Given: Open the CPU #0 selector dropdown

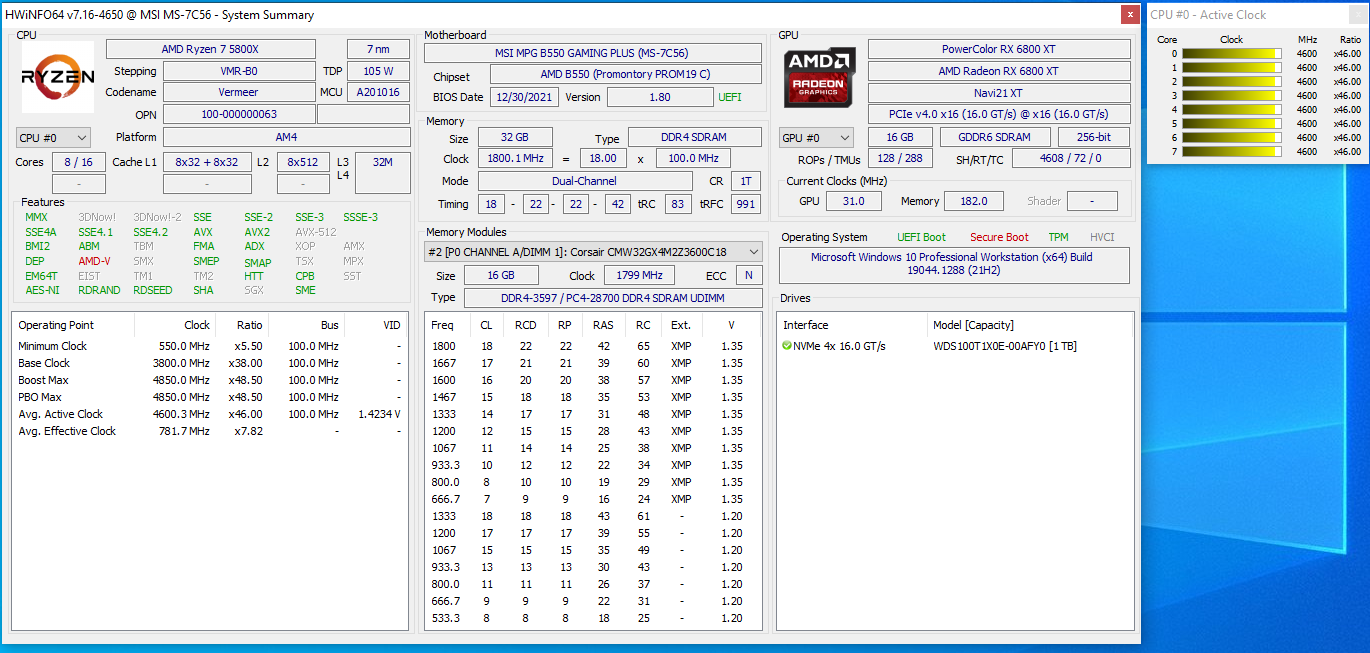Looking at the screenshot, I should (53, 137).
